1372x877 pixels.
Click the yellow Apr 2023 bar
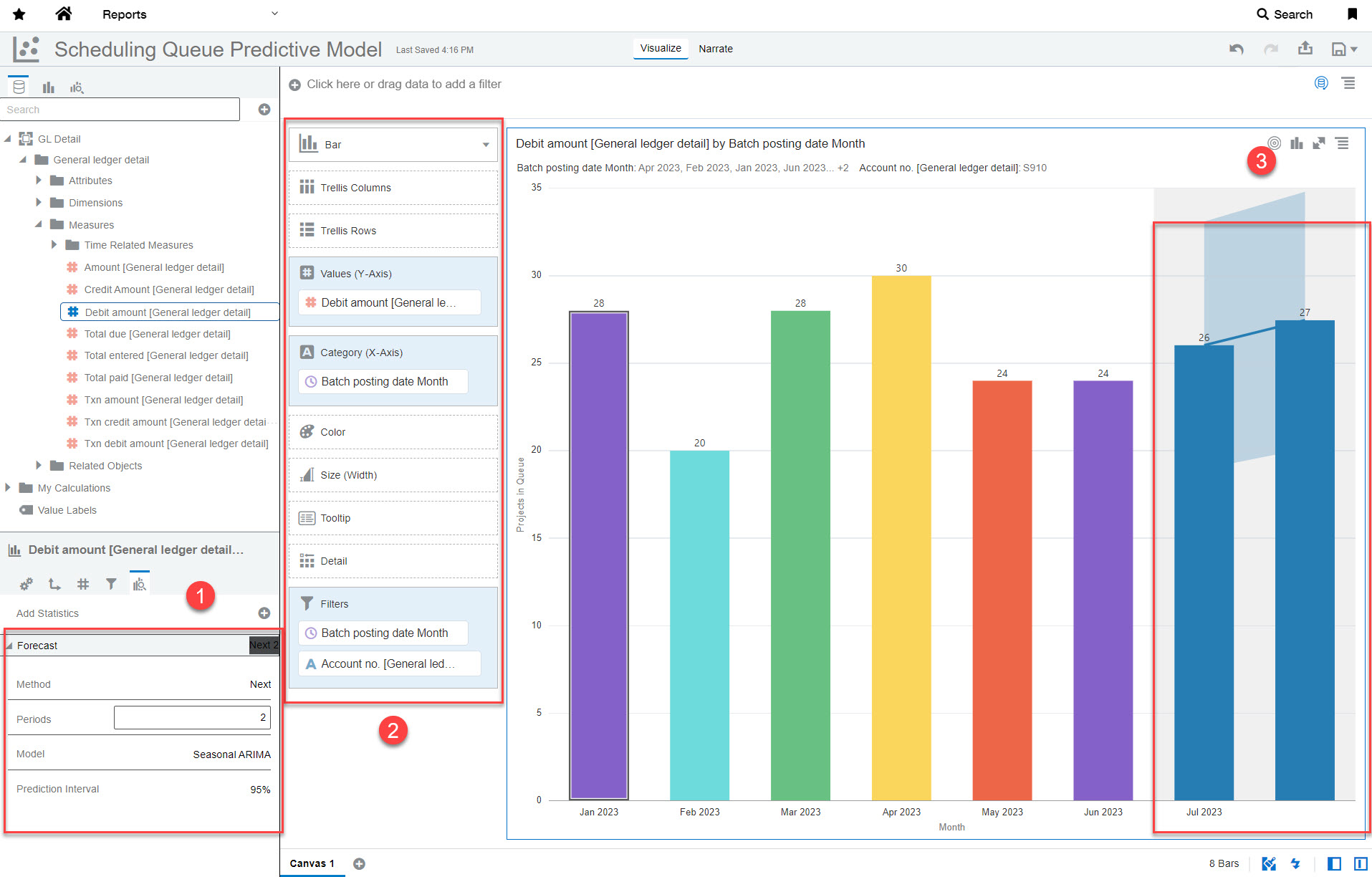[901, 537]
